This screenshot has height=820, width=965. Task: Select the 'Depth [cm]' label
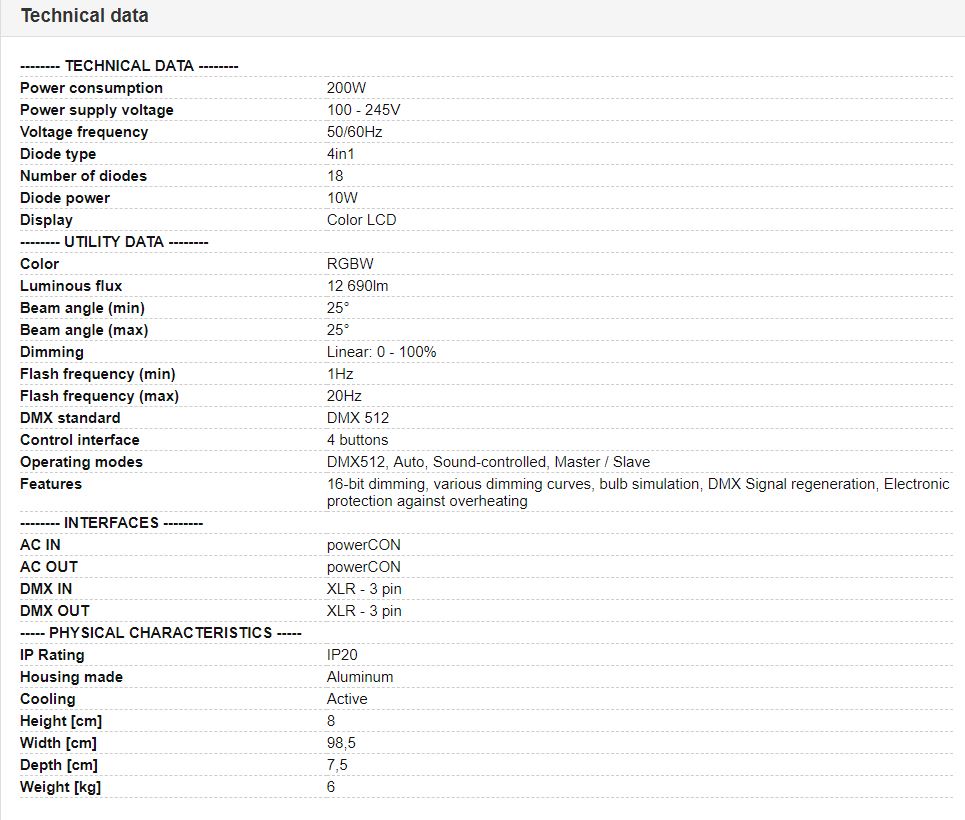tap(59, 766)
